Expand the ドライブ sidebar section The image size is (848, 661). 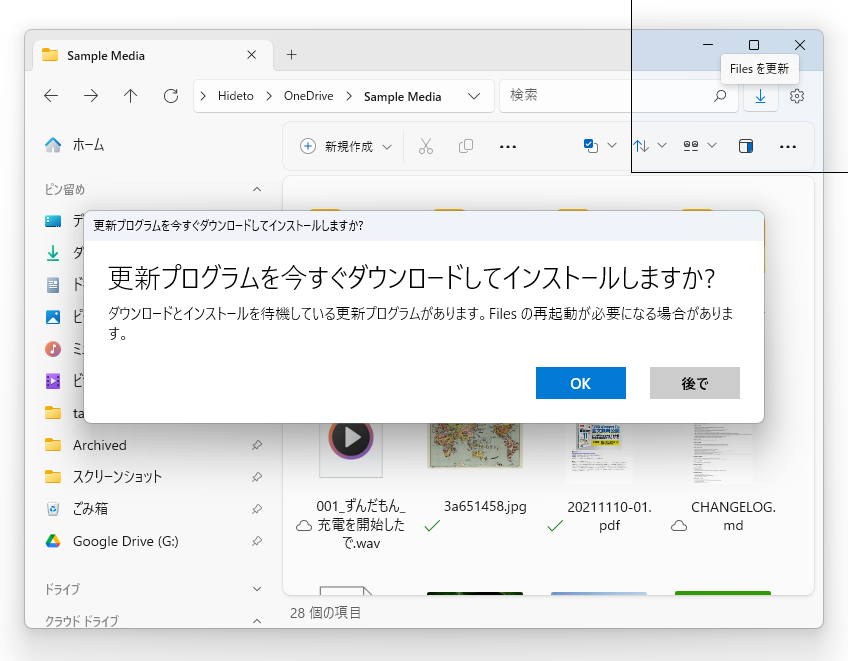[257, 589]
